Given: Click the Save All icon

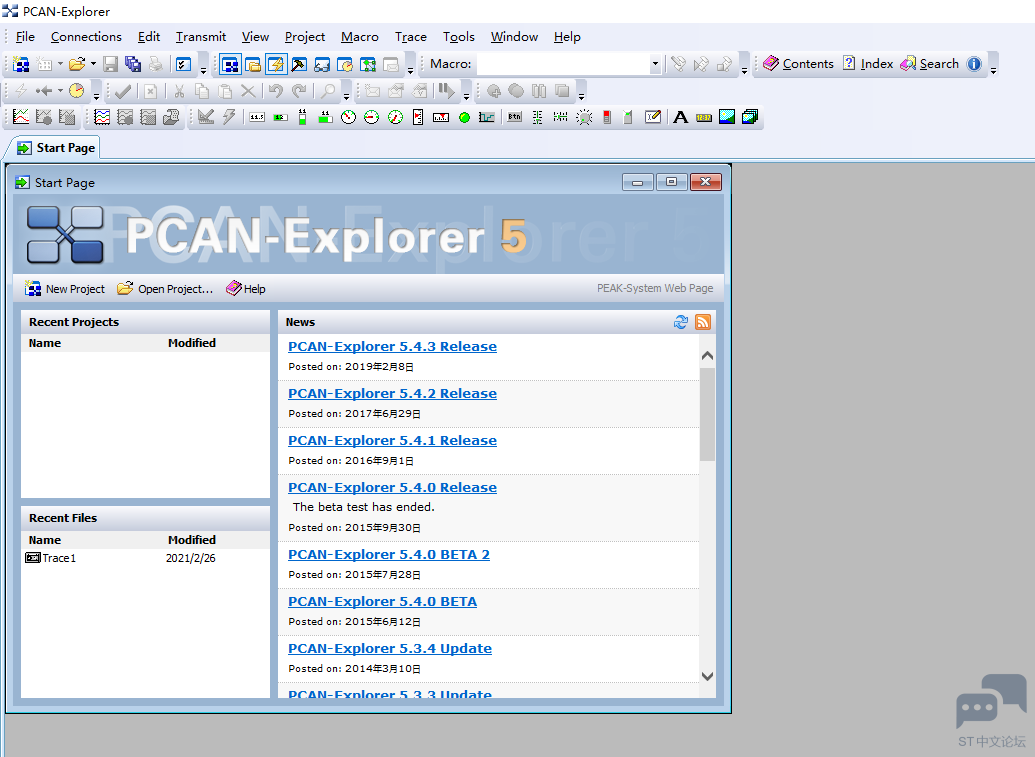Looking at the screenshot, I should (133, 64).
